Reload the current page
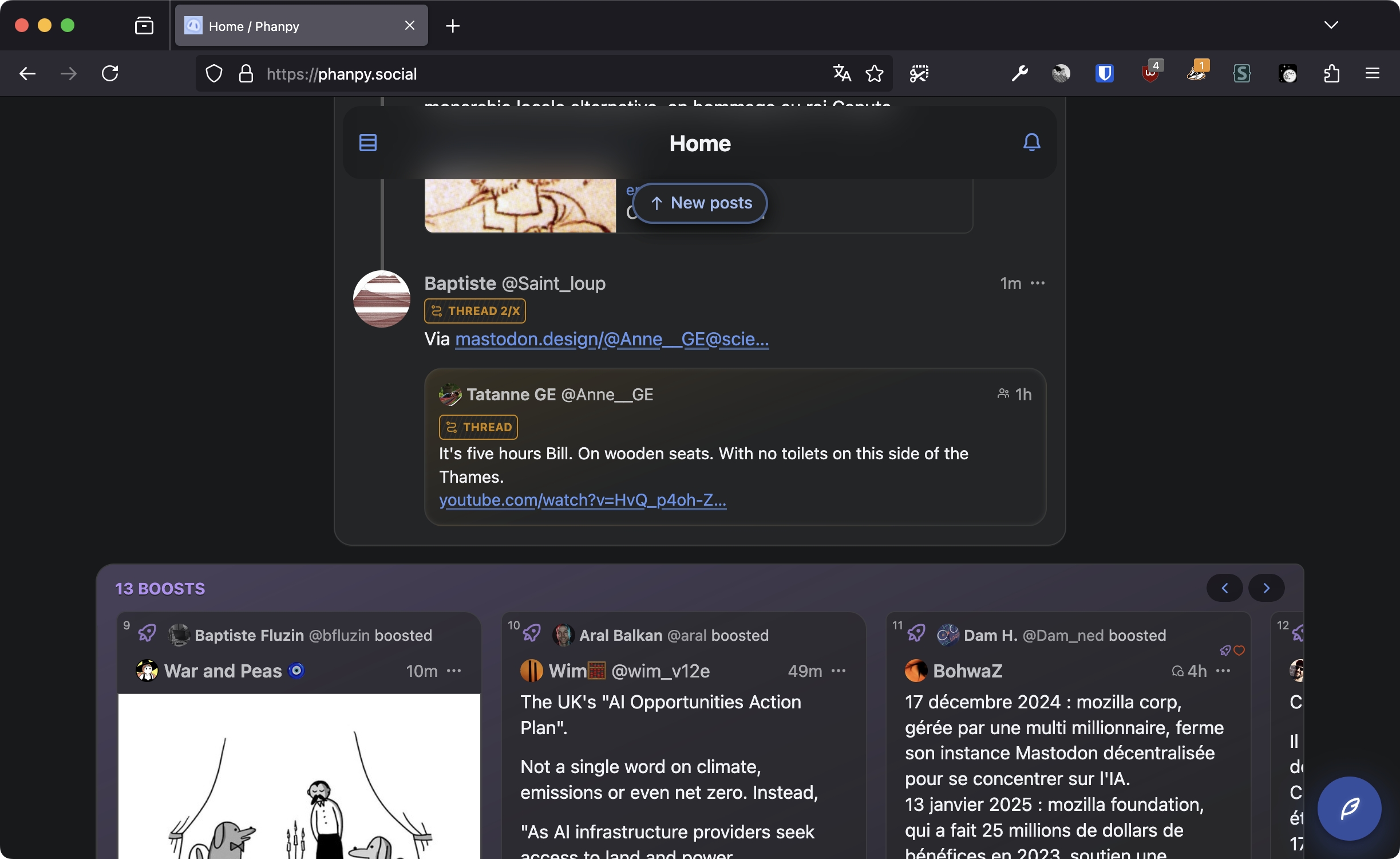This screenshot has height=859, width=1400. (110, 73)
